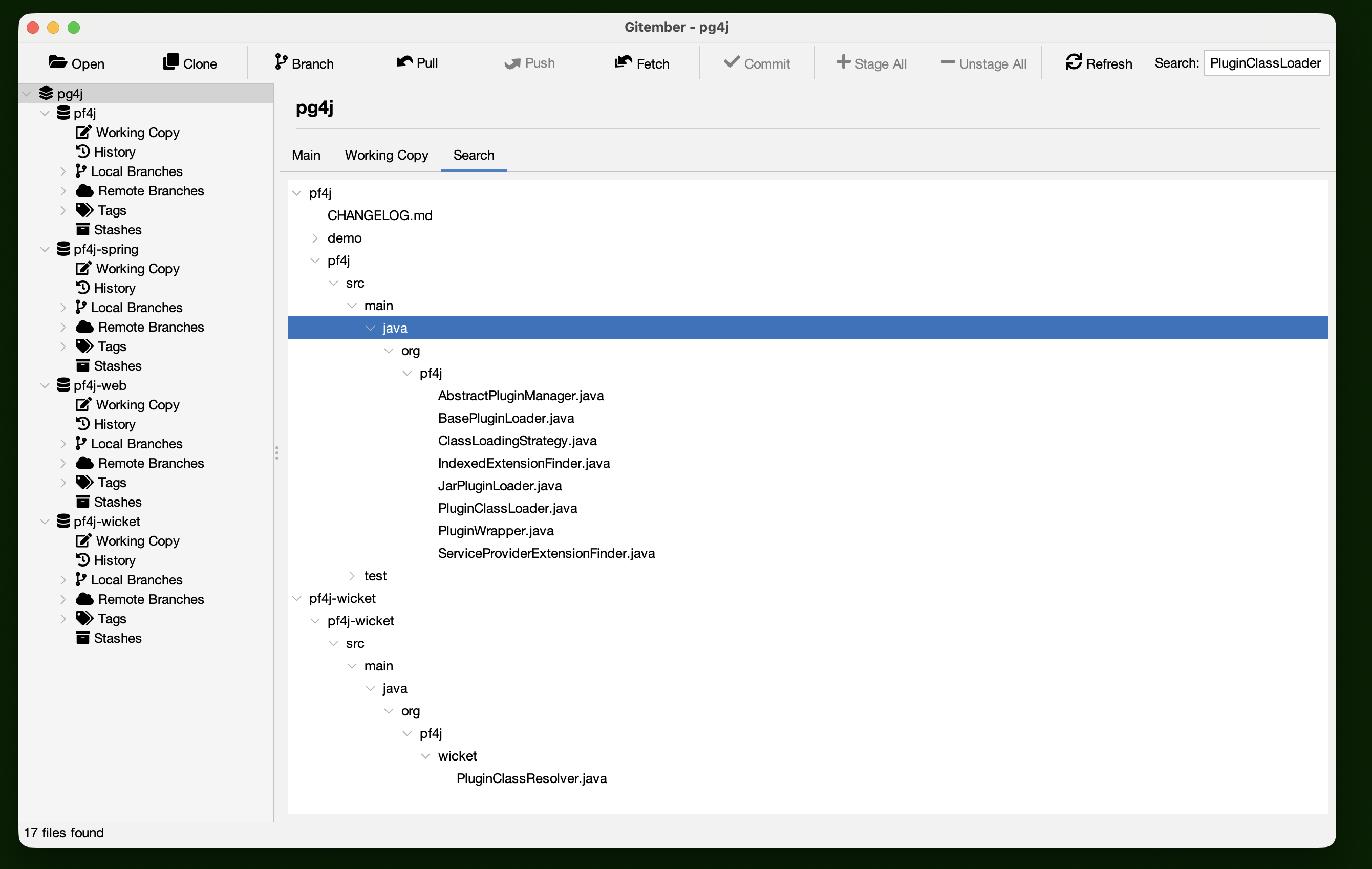The width and height of the screenshot is (1372, 869).
Task: Click Working Copy edit icon under pf4j
Action: tap(83, 132)
